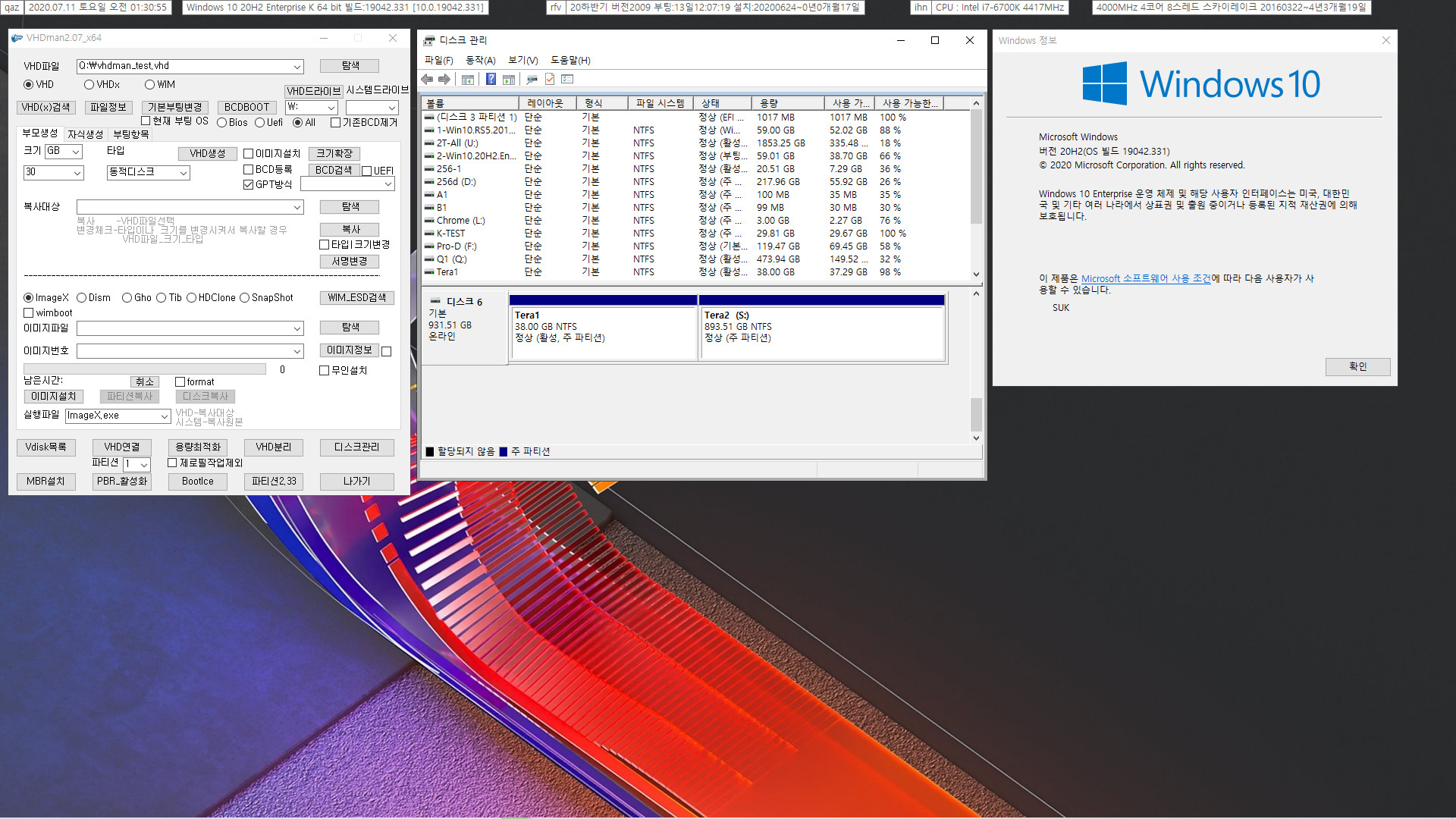
Task: Click the volume icon of A1 row
Action: (x=429, y=195)
